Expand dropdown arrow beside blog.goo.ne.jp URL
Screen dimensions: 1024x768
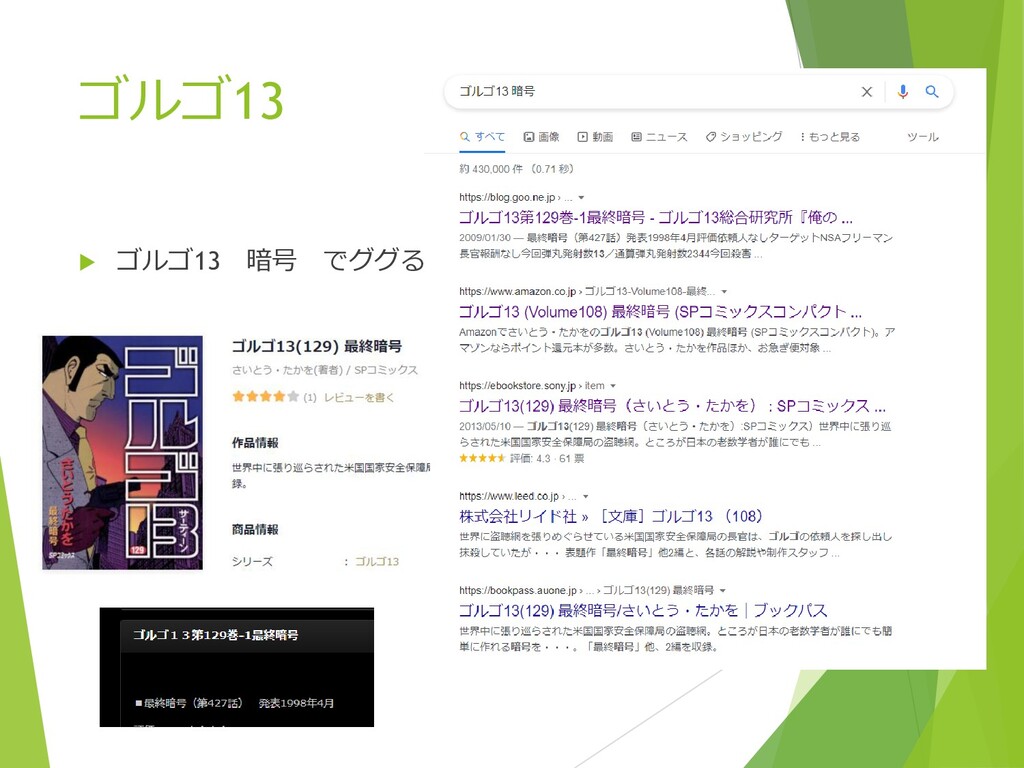[581, 197]
